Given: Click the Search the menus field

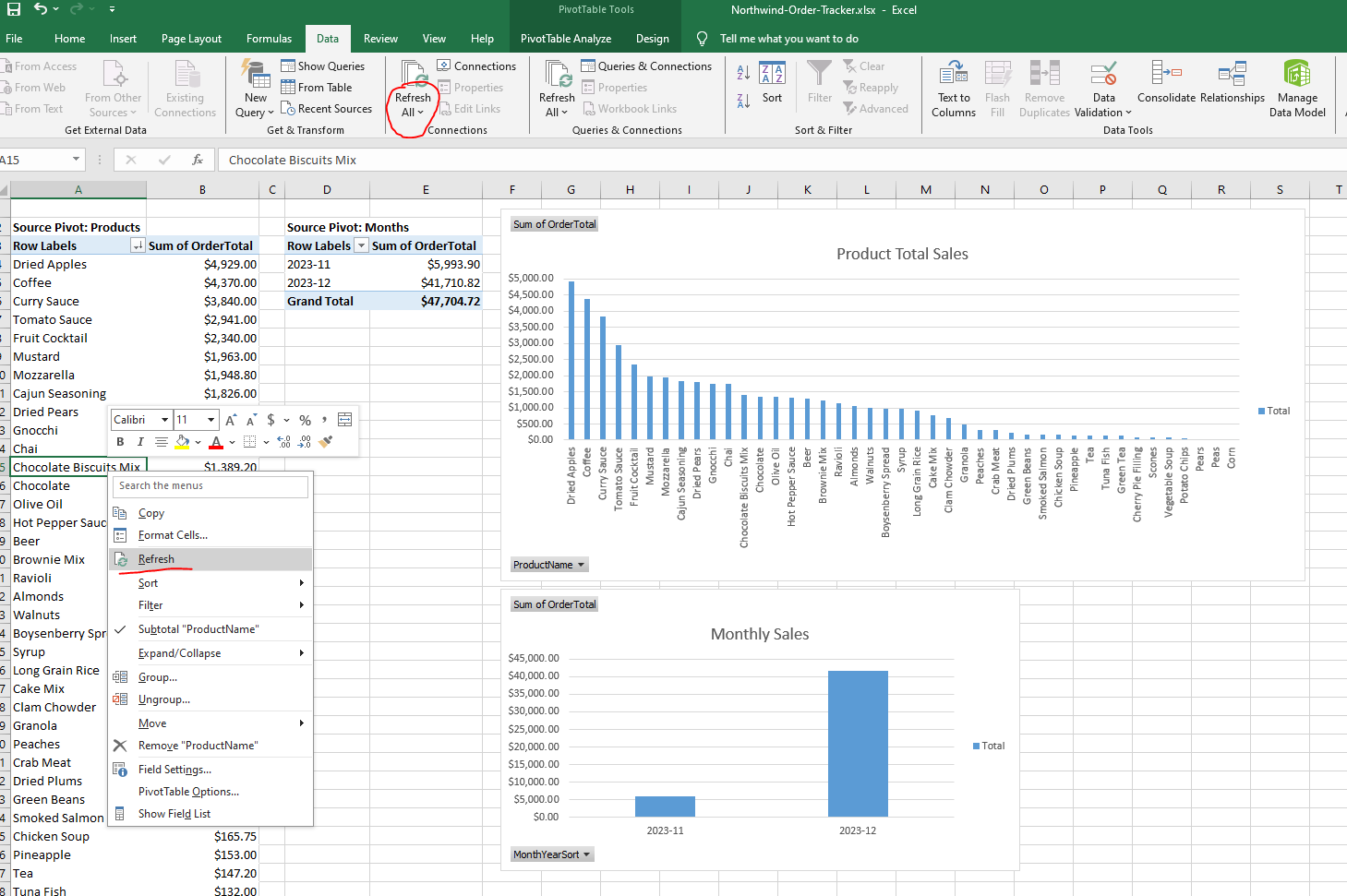Looking at the screenshot, I should (x=210, y=486).
